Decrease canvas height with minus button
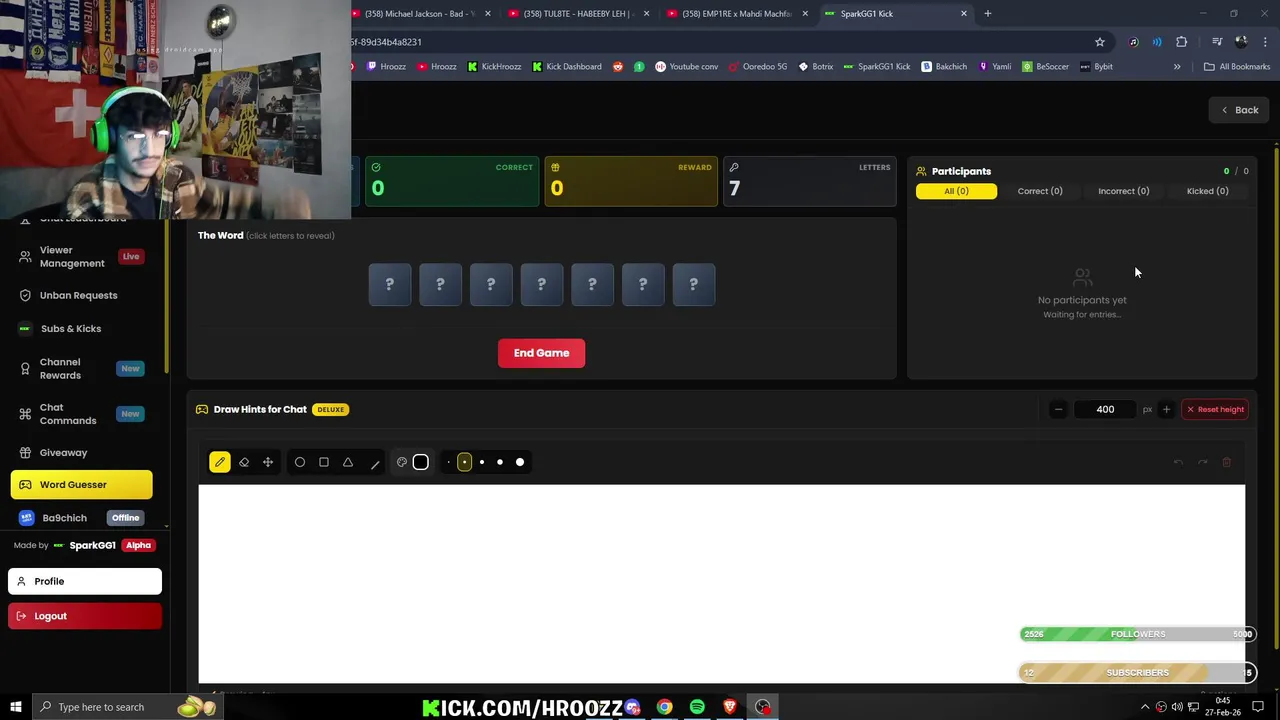Image resolution: width=1280 pixels, height=720 pixels. [1058, 409]
